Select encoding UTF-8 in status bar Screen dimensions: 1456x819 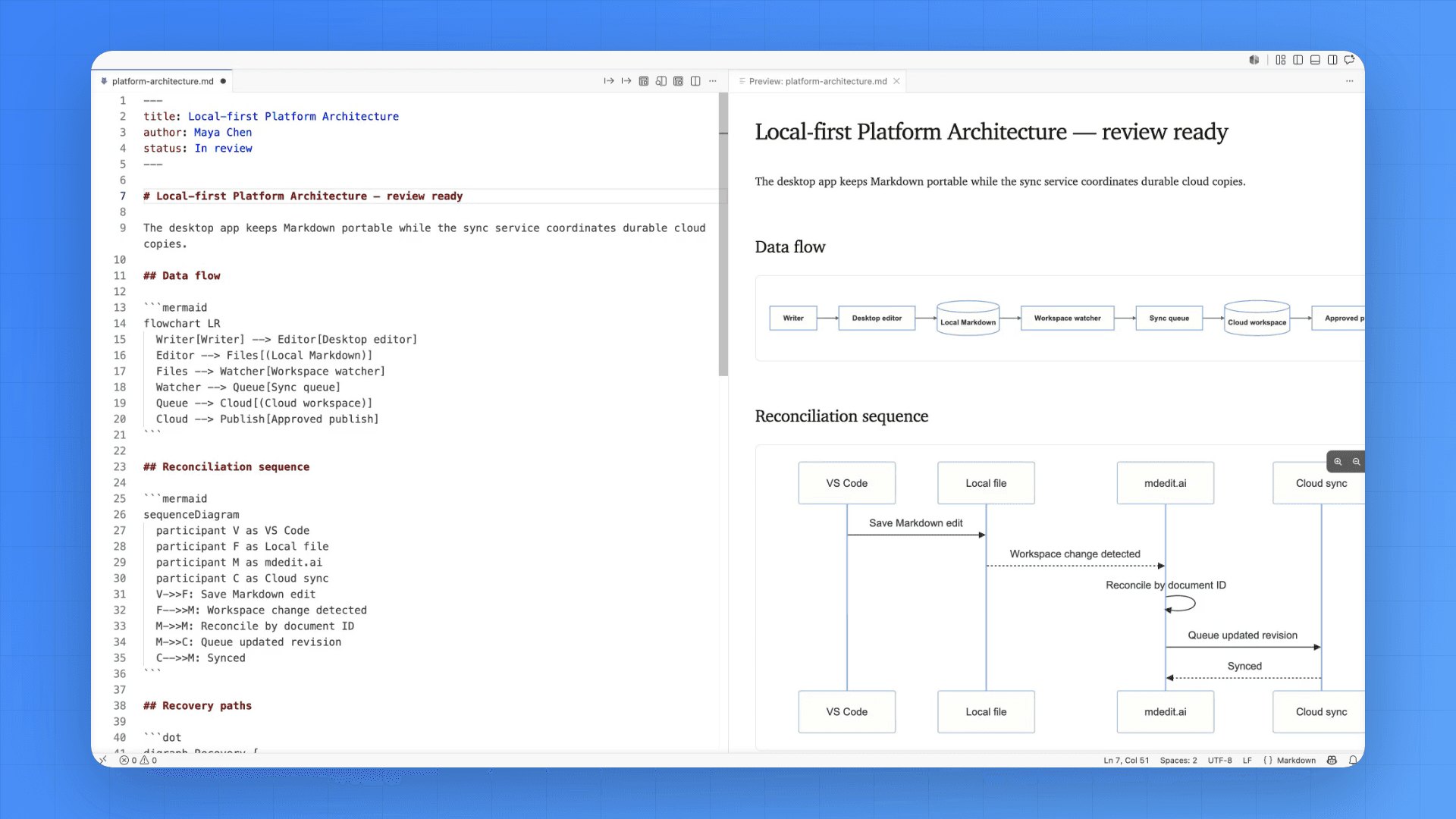coord(1219,760)
